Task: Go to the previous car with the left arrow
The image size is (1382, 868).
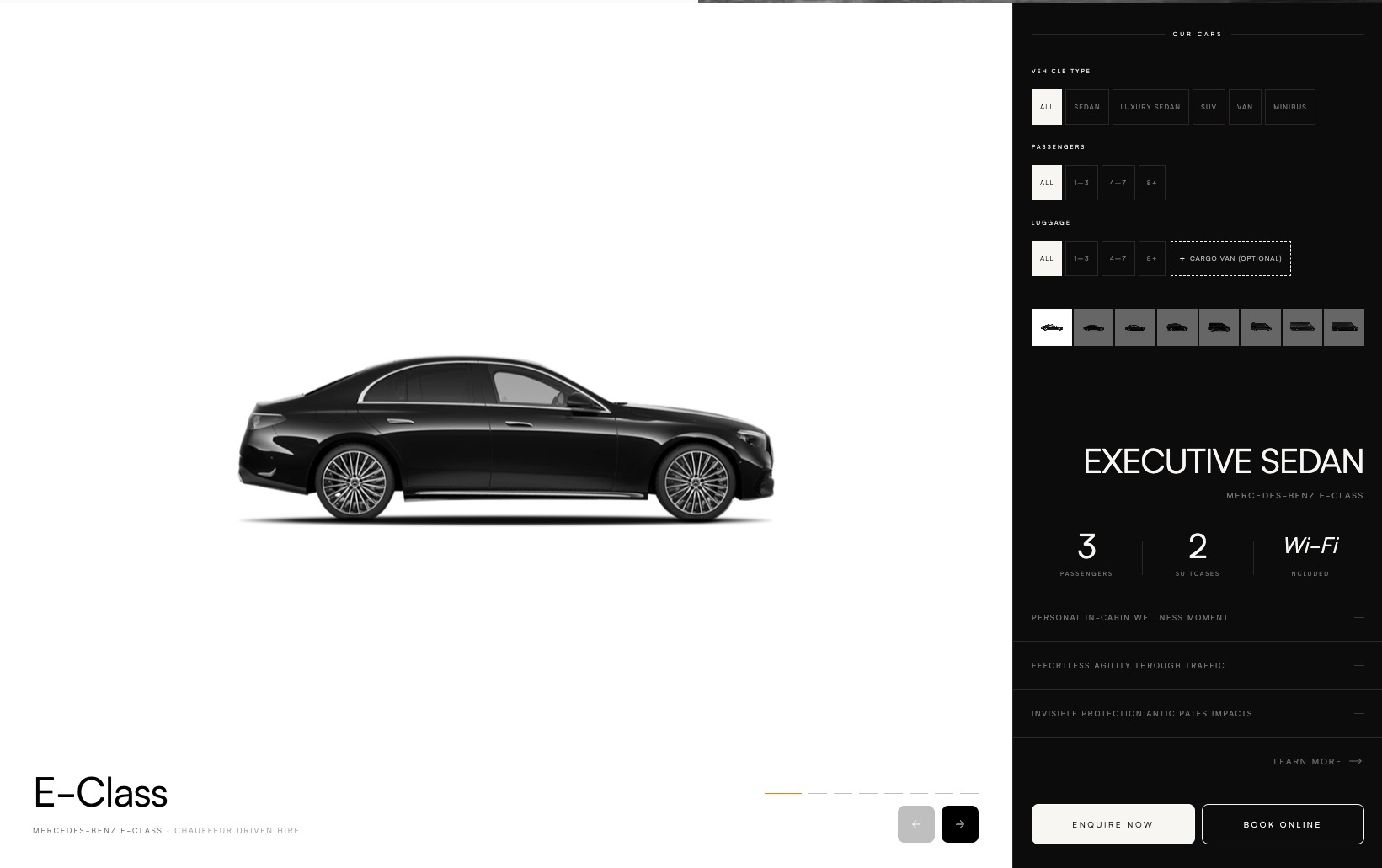Action: [916, 824]
